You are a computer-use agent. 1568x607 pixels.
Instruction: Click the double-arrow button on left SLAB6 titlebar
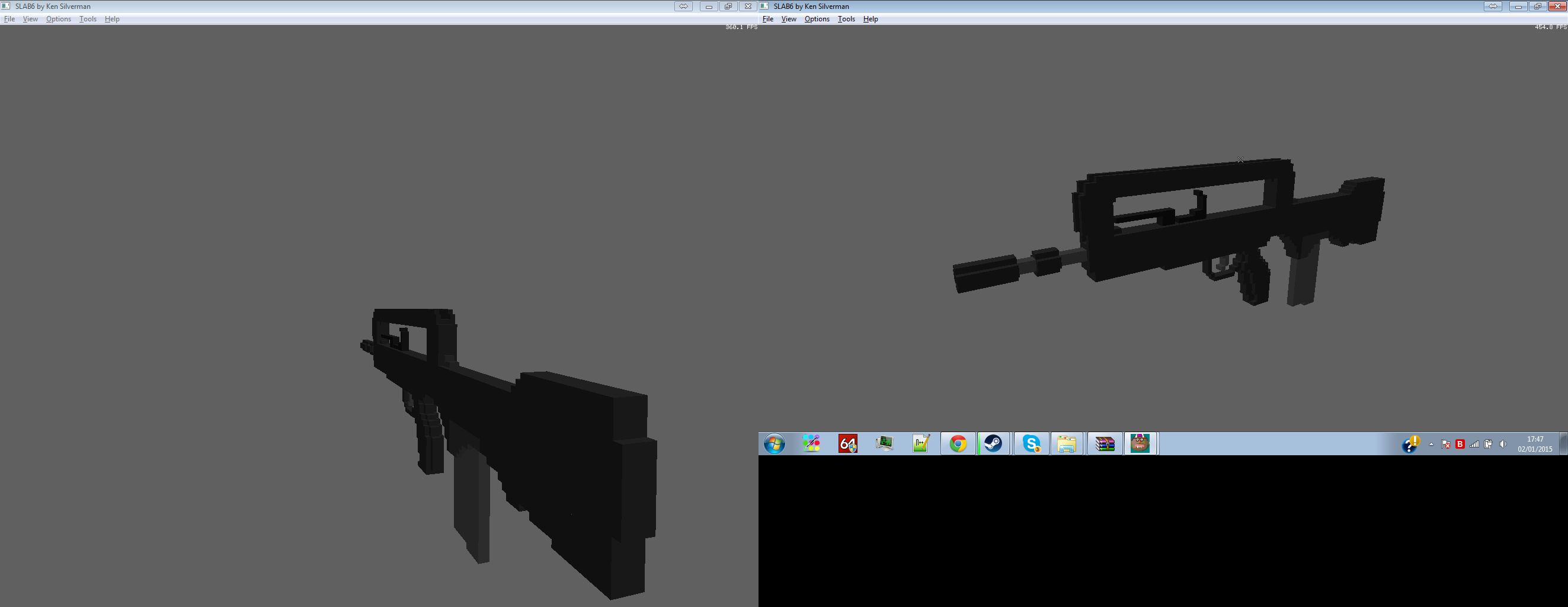pos(685,6)
